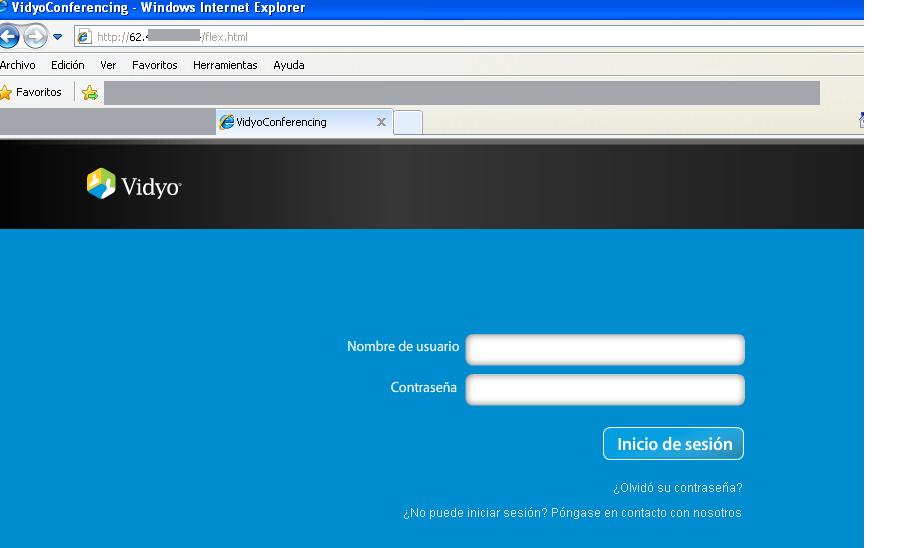Click the browser Forward arrow button
The height and width of the screenshot is (548, 906).
(35, 37)
